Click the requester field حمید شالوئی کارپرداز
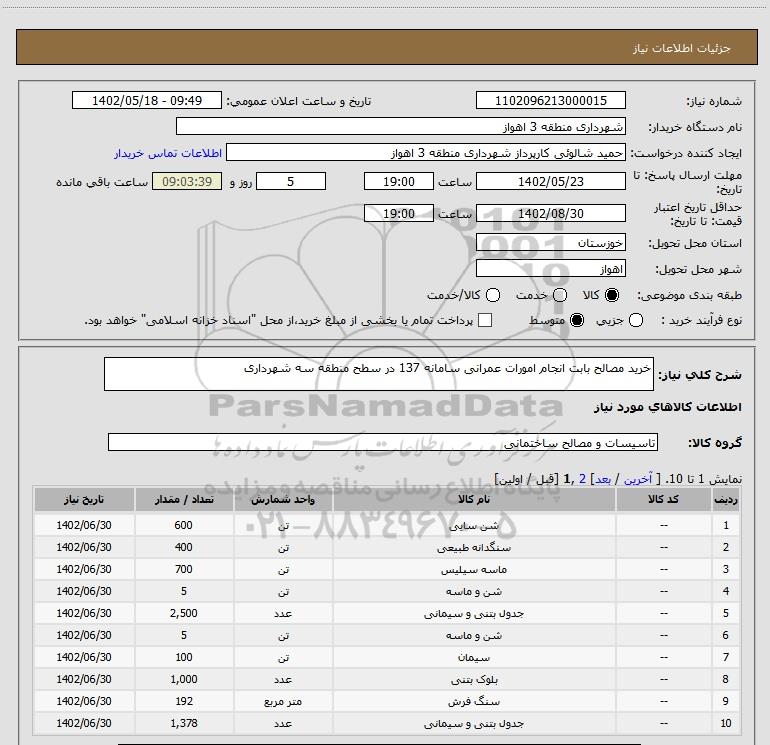 coord(425,153)
